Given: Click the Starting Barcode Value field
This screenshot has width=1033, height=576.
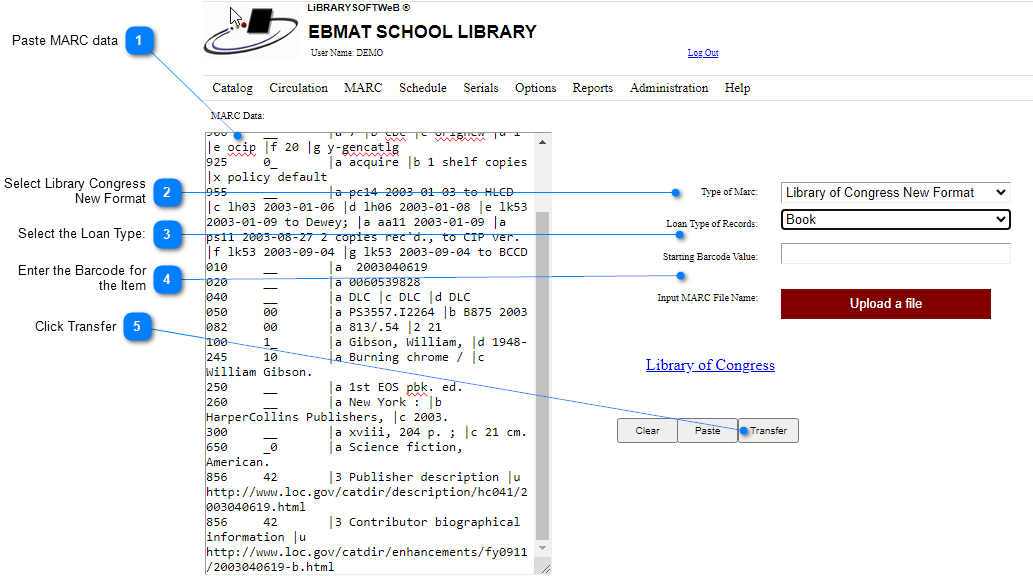Looking at the screenshot, I should 895,254.
